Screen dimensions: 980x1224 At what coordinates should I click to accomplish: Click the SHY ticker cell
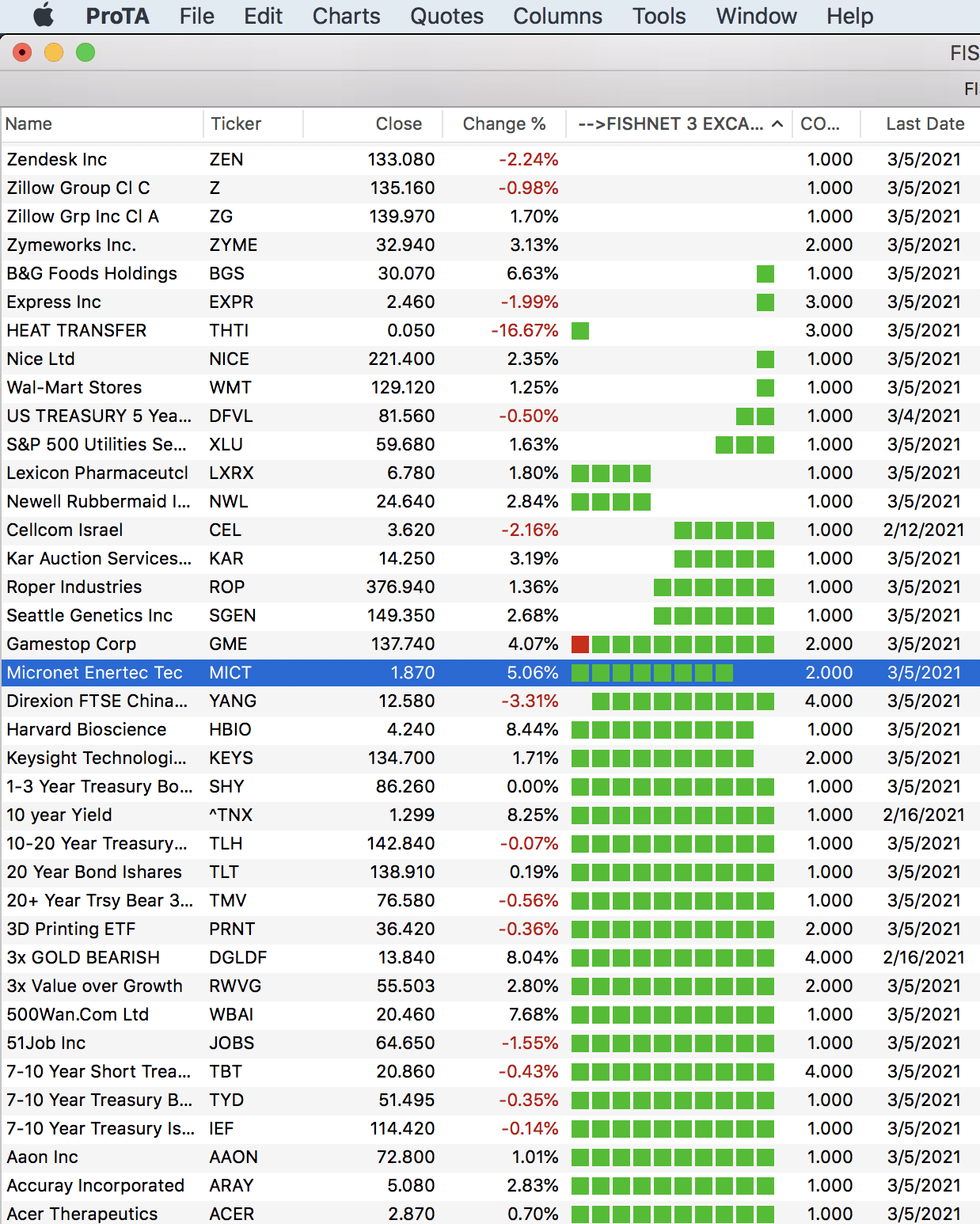click(226, 786)
